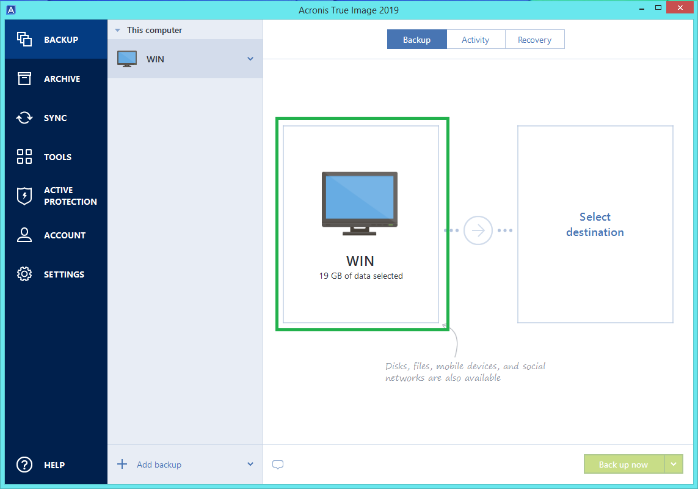Open the Backup section icon

[24, 39]
